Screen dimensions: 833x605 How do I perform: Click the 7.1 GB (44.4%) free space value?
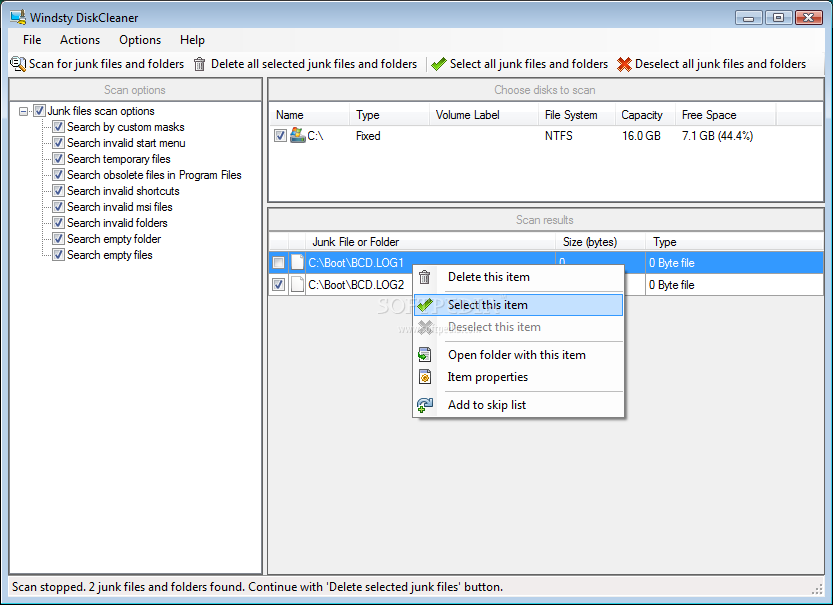(717, 135)
